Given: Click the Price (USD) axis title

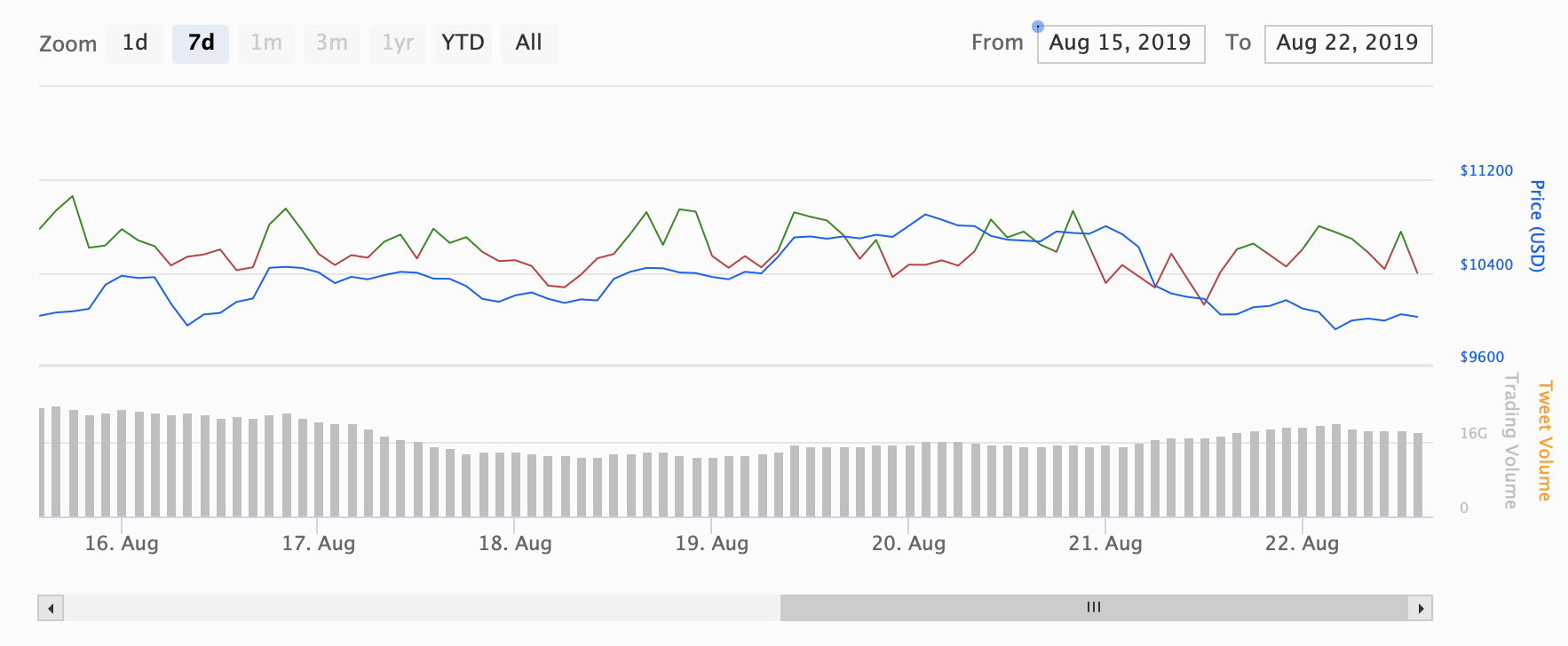Looking at the screenshot, I should pos(1537,225).
